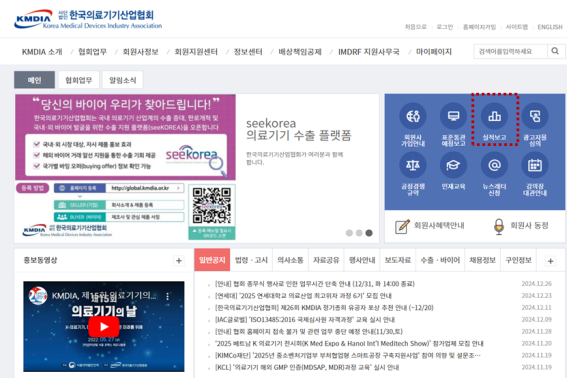Screen dimensions: 567x378
Task: Click the ENGLISH link
Action: click(x=550, y=27)
